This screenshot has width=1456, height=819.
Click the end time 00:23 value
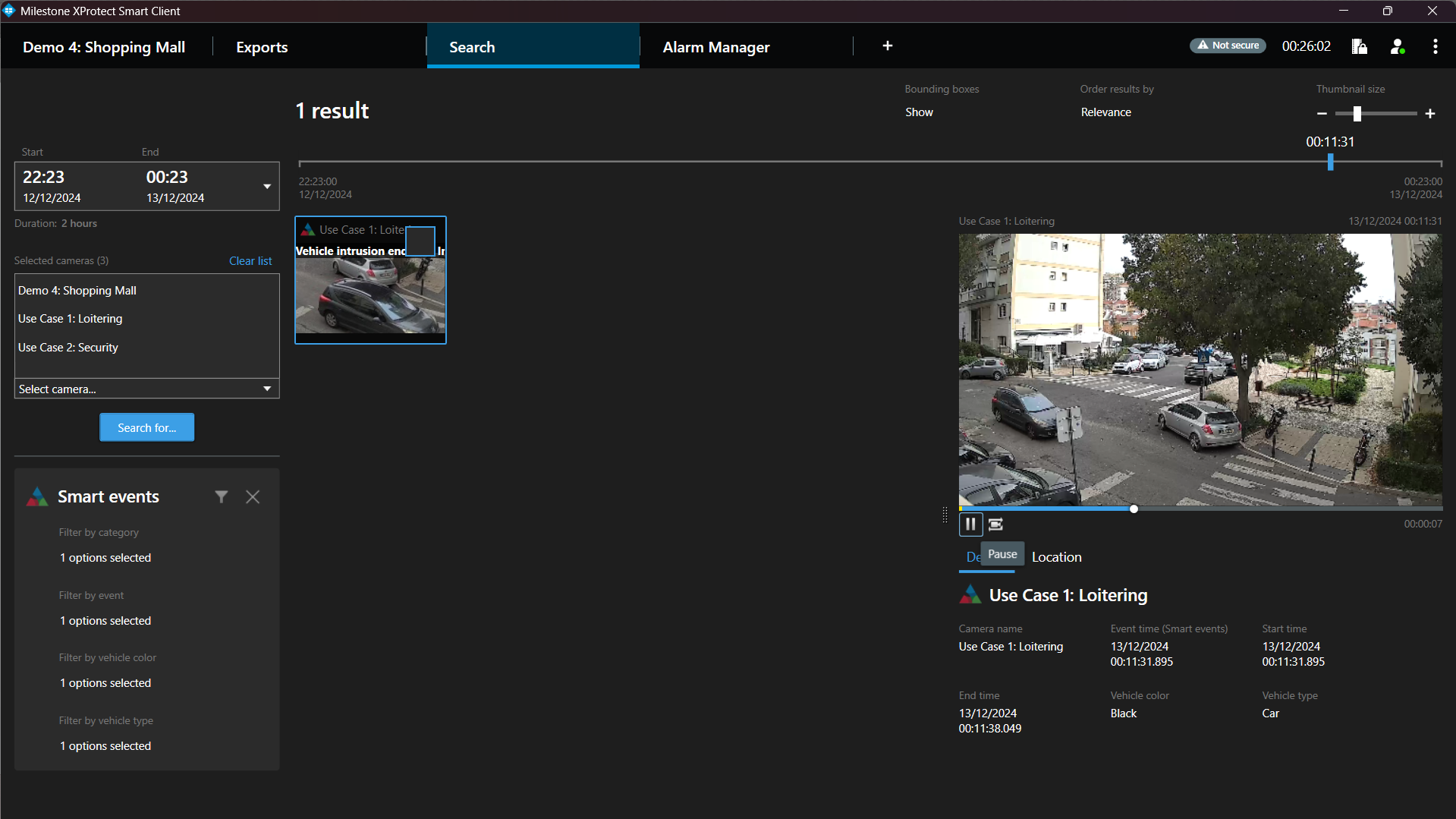[x=167, y=177]
